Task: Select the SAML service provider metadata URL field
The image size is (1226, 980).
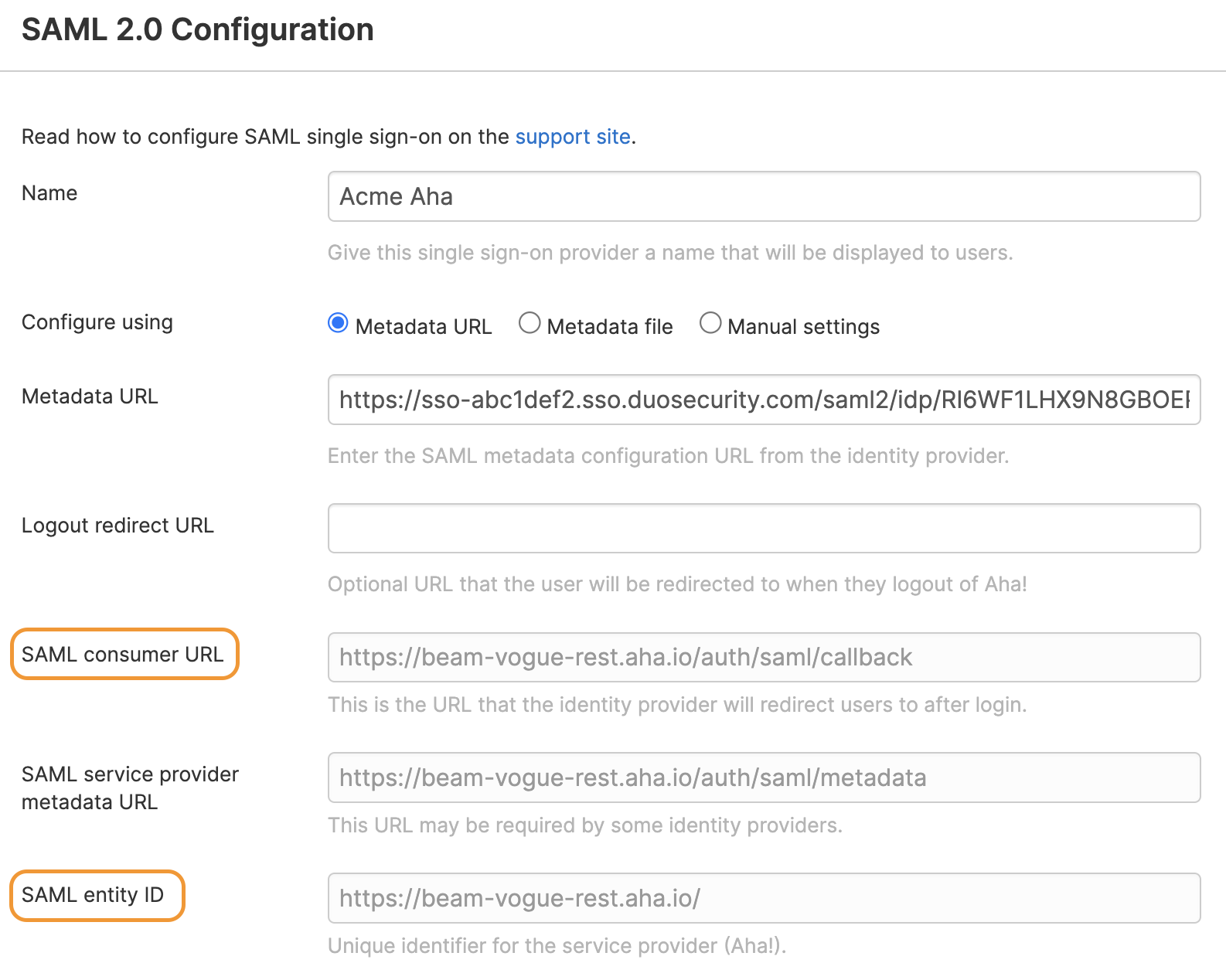Action: tap(764, 778)
